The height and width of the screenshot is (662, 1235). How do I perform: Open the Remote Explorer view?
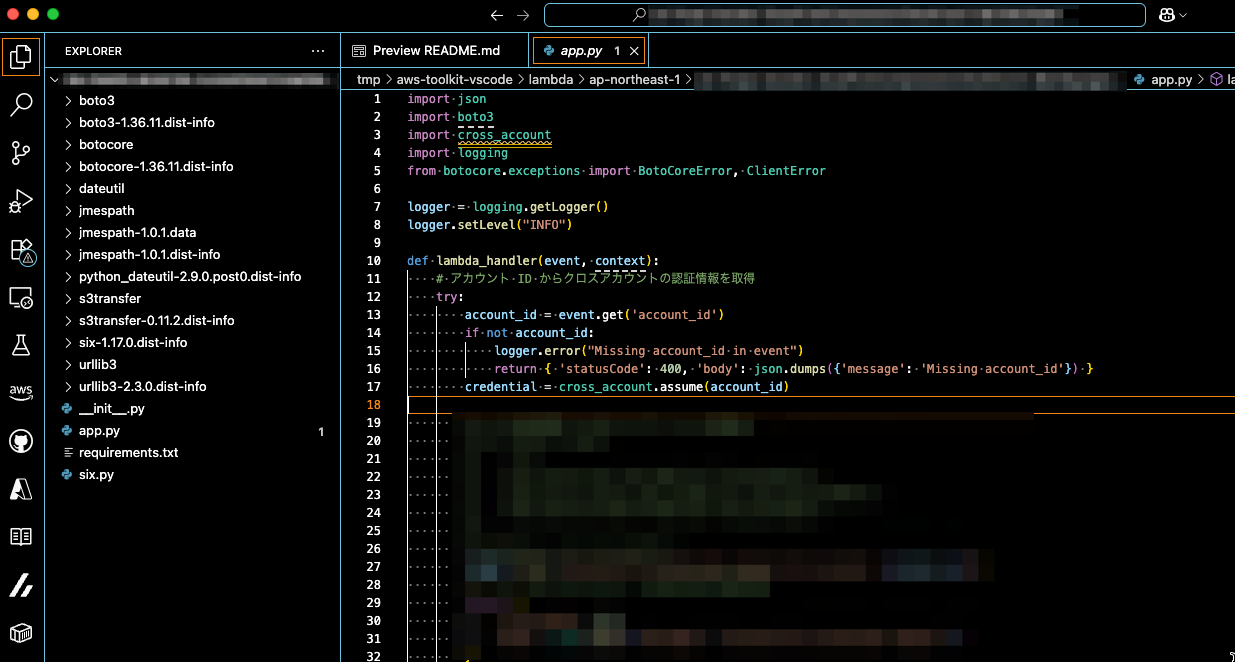[x=21, y=297]
